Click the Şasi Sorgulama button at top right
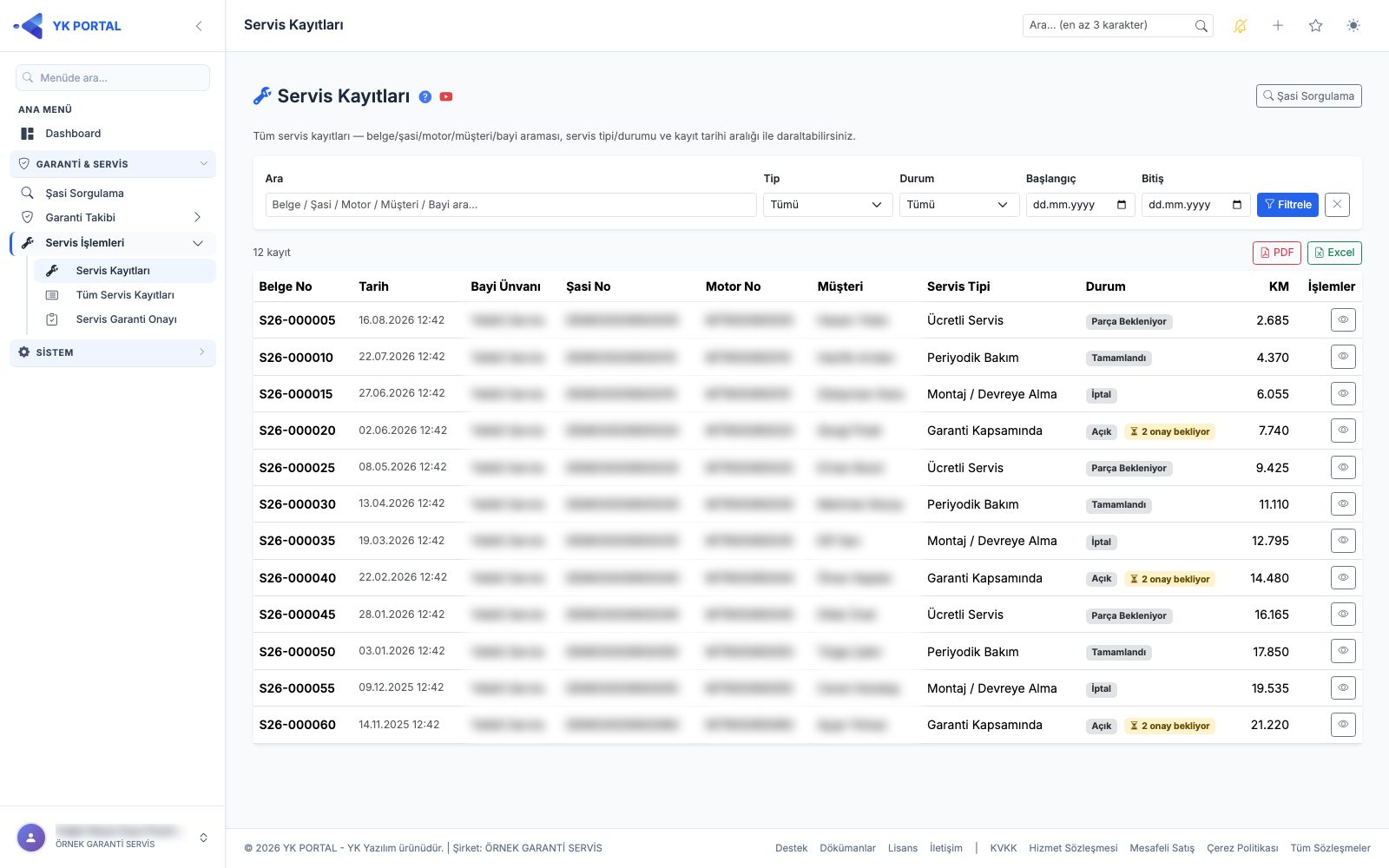Viewport: 1389px width, 868px height. pyautogui.click(x=1308, y=96)
